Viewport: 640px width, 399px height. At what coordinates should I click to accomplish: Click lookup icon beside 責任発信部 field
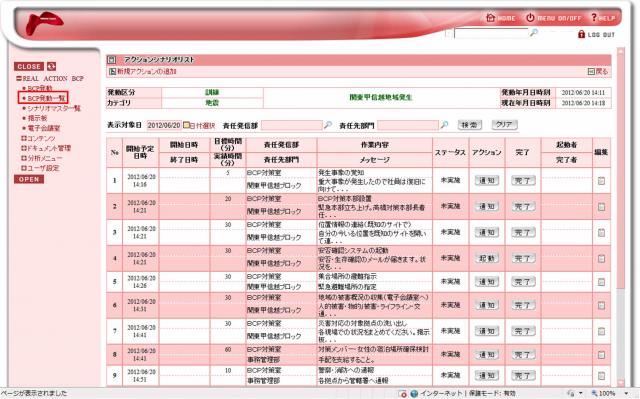[x=327, y=125]
